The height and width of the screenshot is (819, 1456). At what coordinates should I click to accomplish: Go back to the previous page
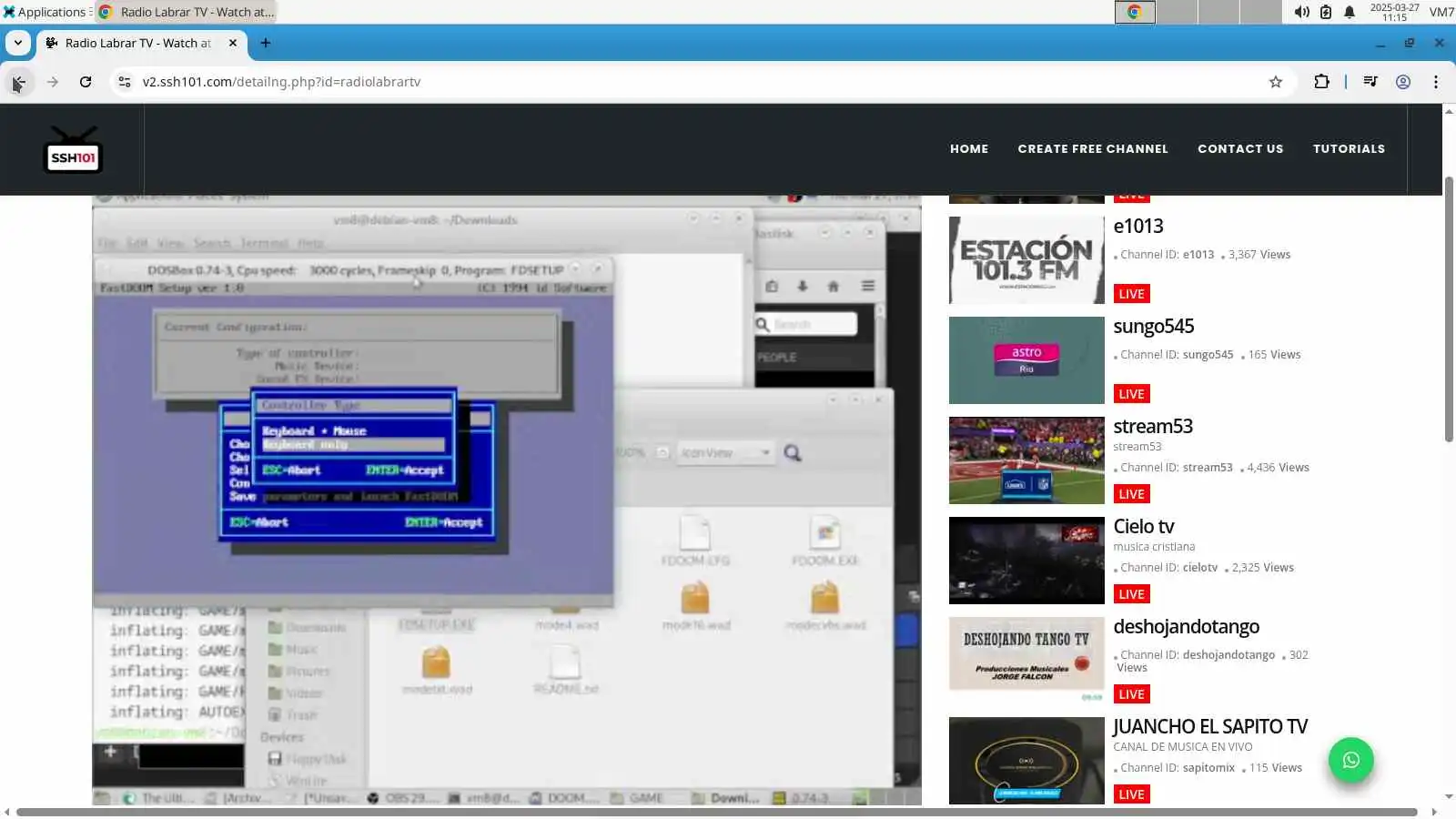tap(18, 82)
